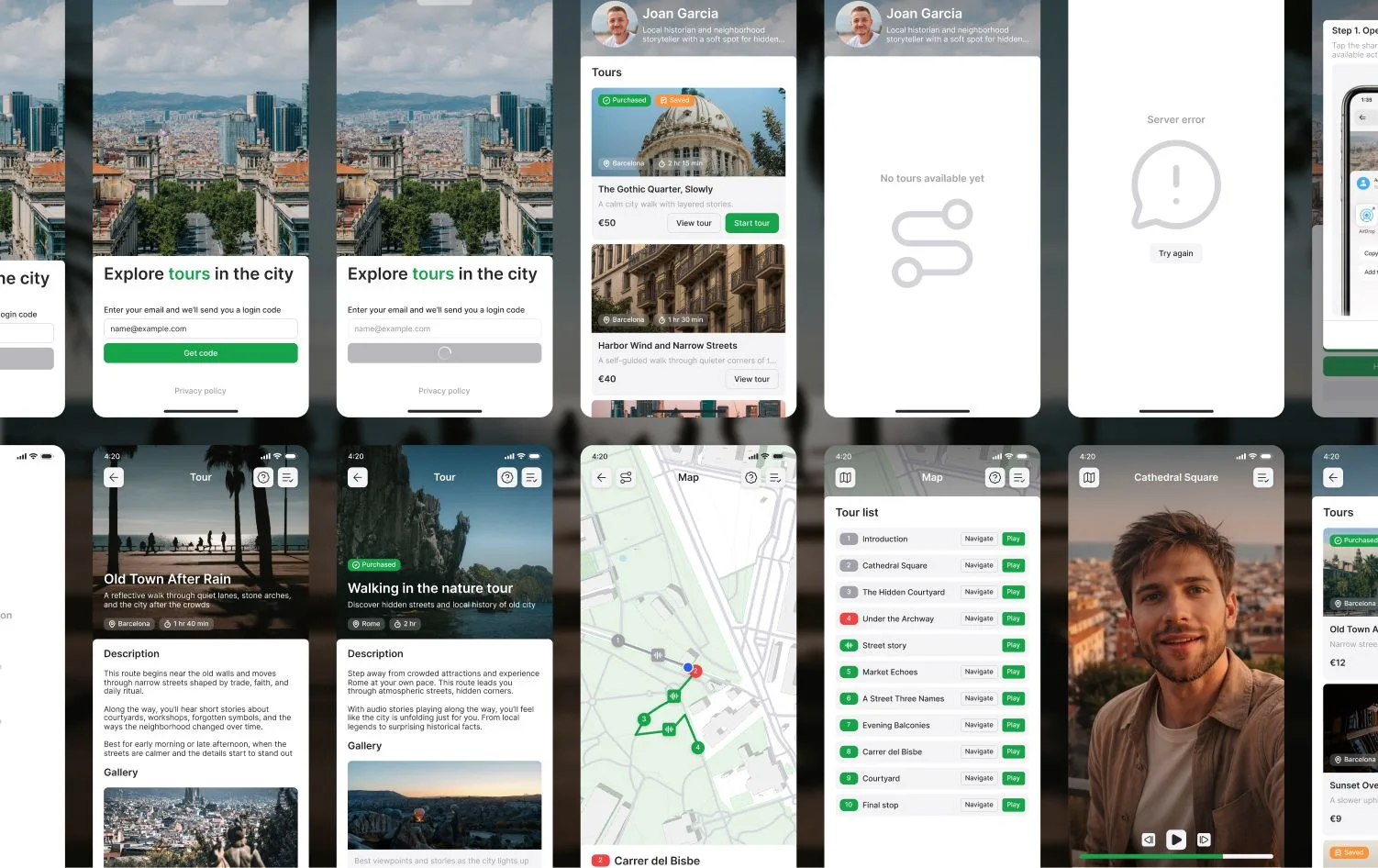Open help icon on Walking in the nature tour
Viewport: 1378px width, 868px height.
point(507,477)
